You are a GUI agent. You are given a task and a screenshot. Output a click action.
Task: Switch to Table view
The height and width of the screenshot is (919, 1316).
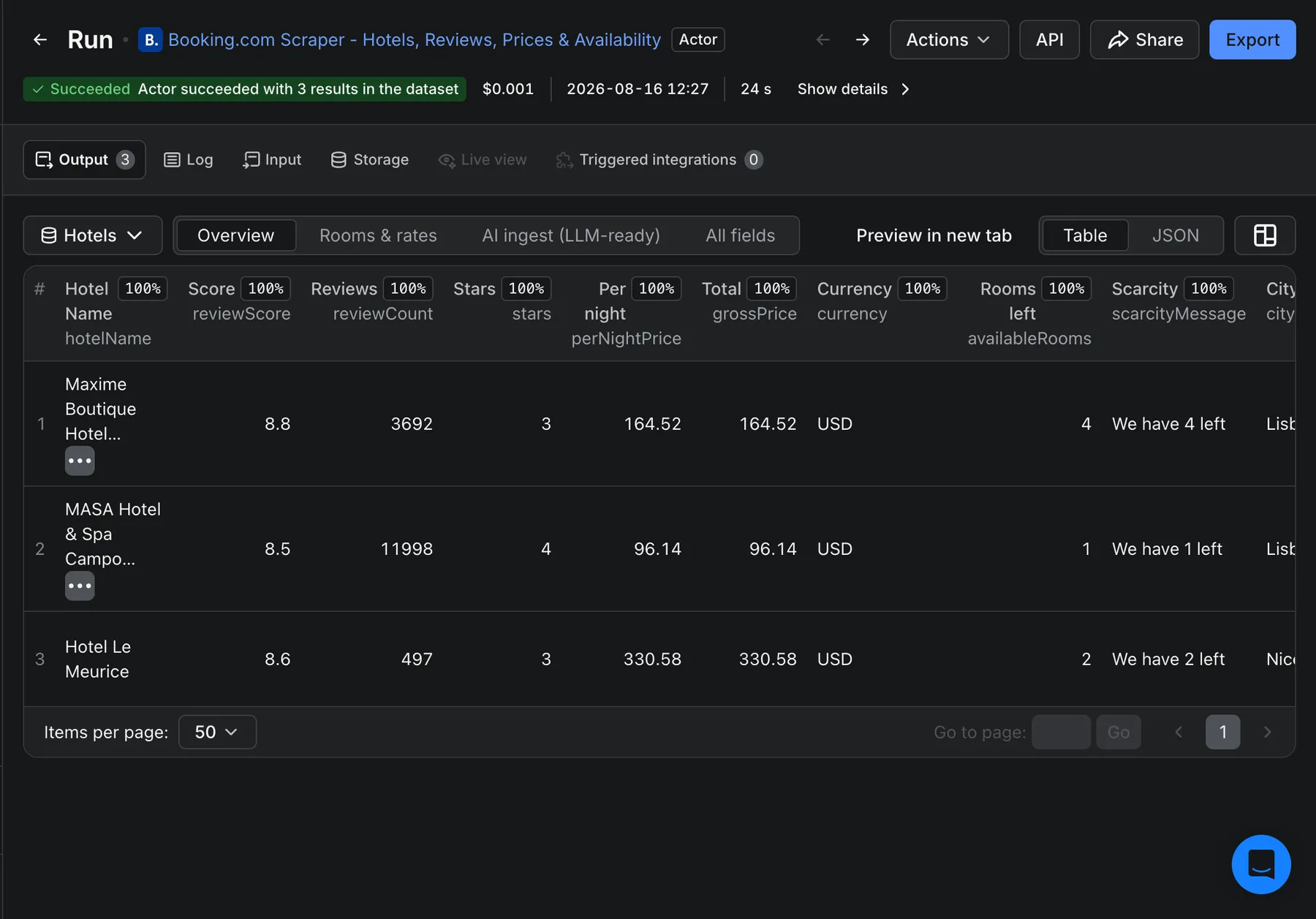click(x=1085, y=235)
